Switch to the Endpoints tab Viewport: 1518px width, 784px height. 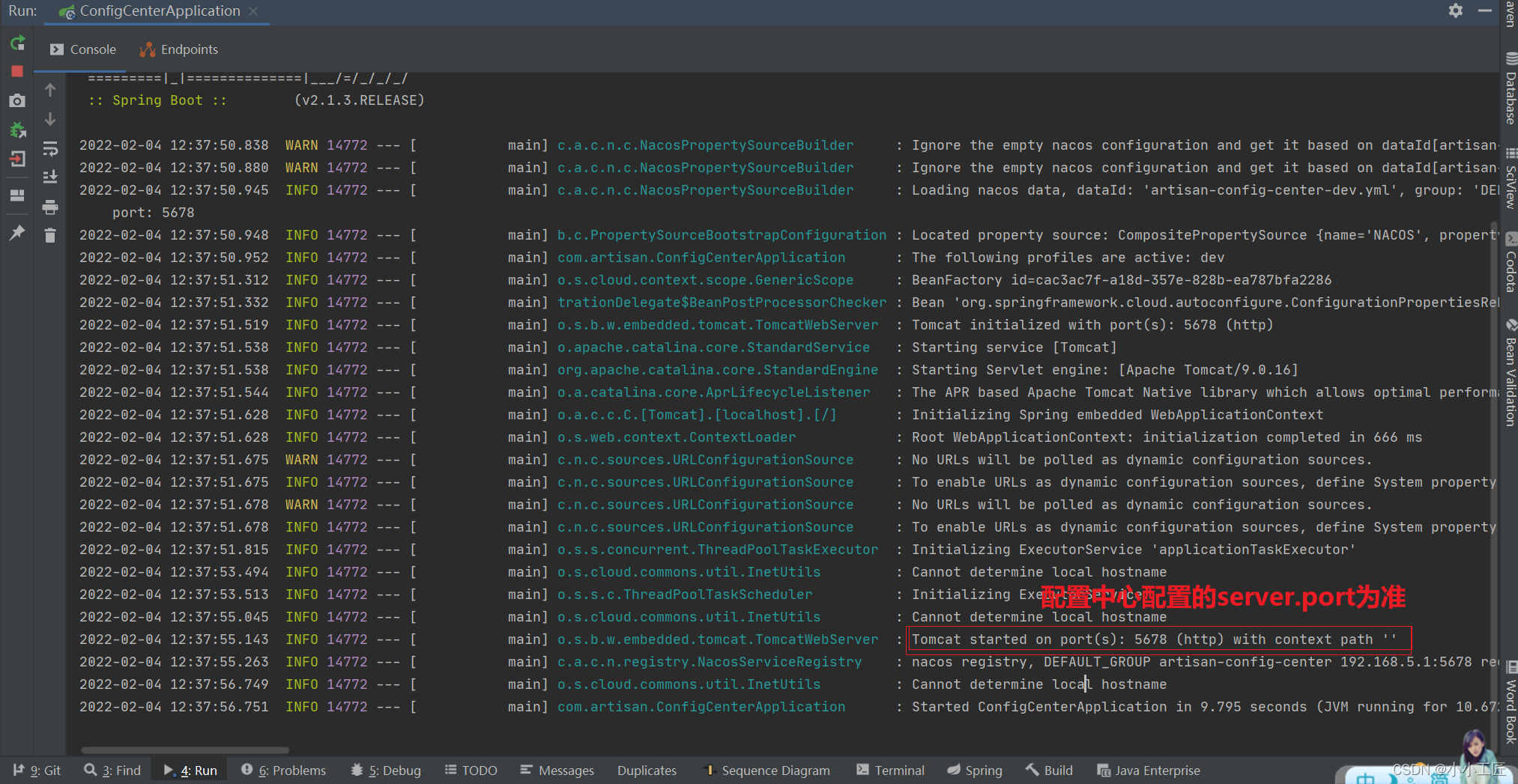pyautogui.click(x=180, y=49)
